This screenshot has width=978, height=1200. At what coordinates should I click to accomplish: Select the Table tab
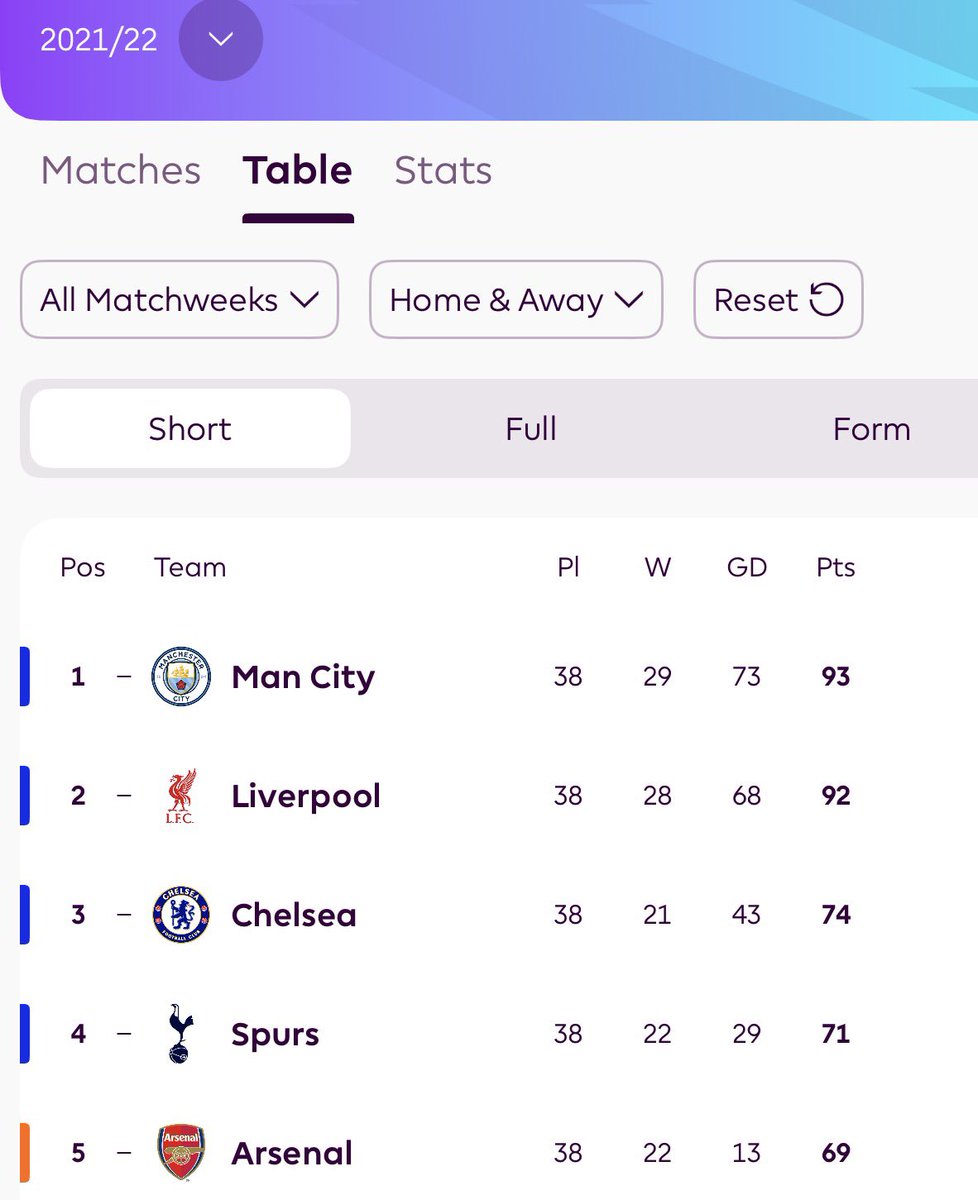[x=297, y=170]
